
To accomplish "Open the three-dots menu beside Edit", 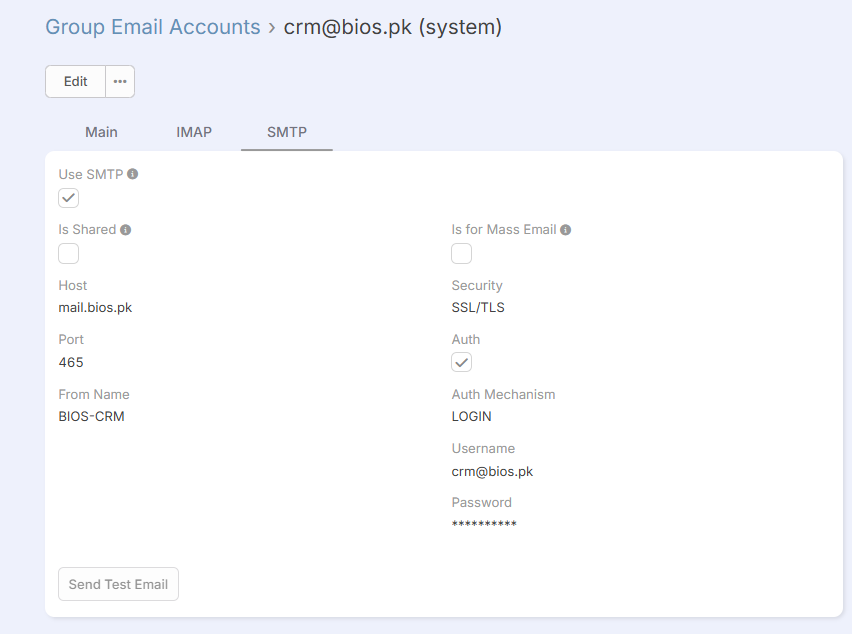I will [120, 82].
